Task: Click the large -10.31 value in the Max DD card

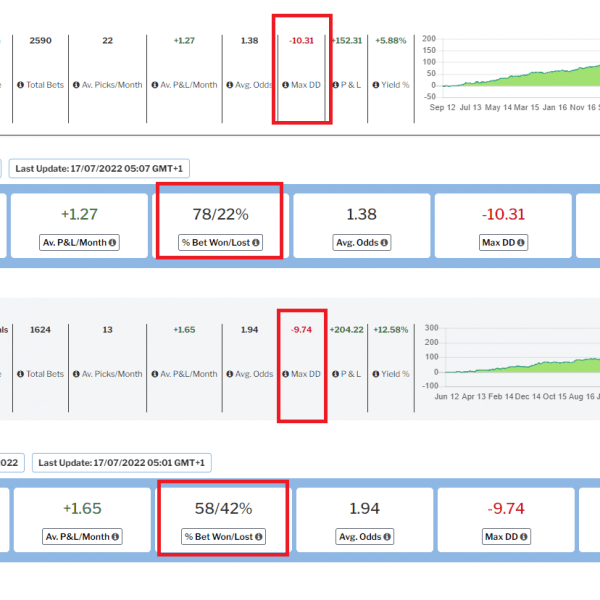Action: point(504,214)
